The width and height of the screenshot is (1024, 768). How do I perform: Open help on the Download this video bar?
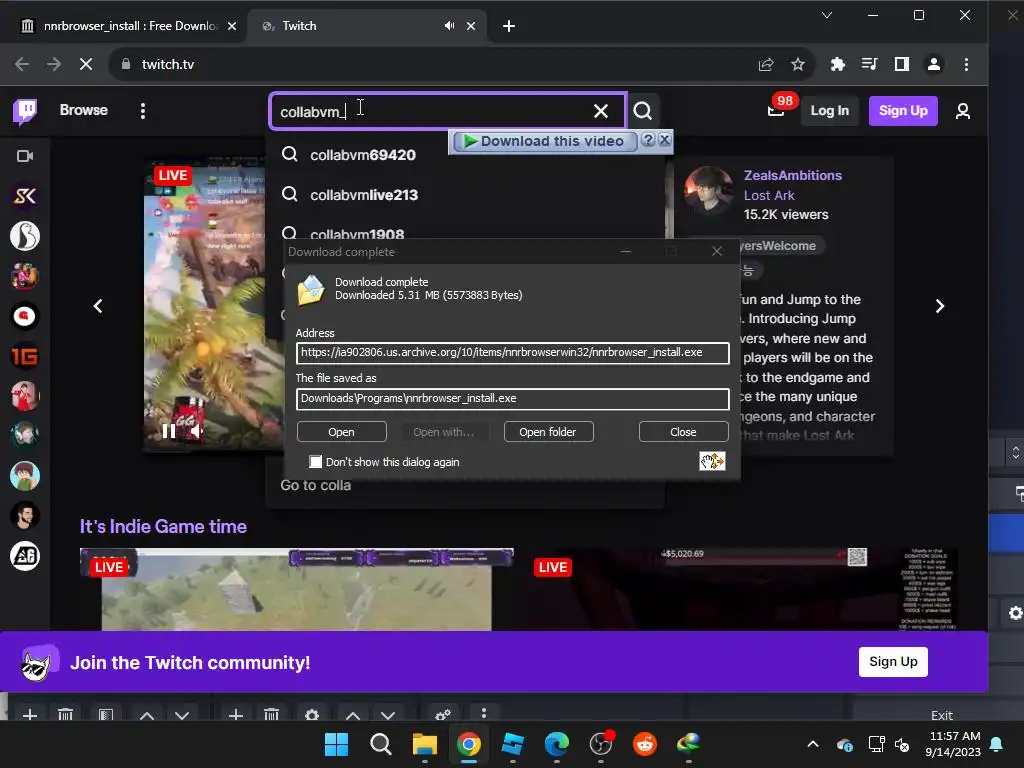point(648,140)
